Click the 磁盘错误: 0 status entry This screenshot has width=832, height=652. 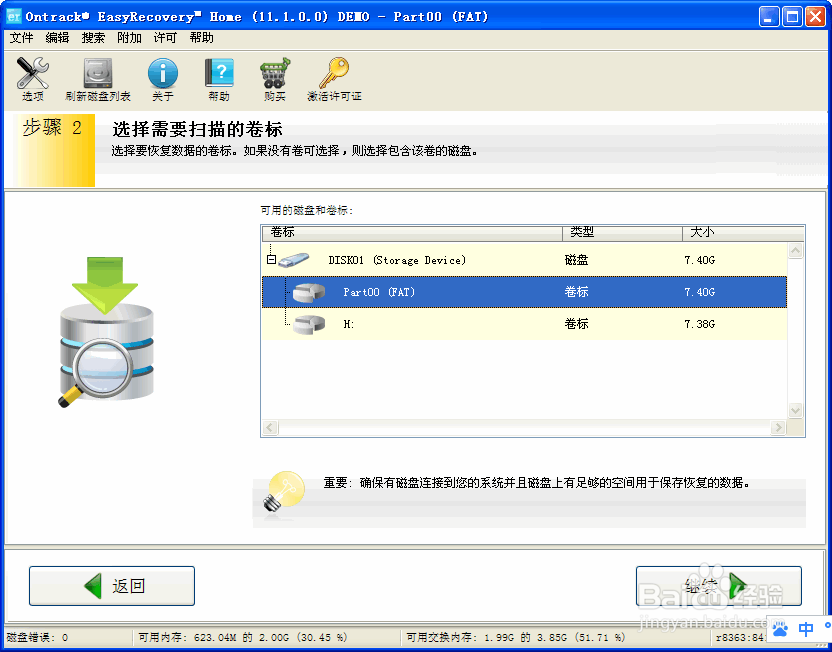37,637
